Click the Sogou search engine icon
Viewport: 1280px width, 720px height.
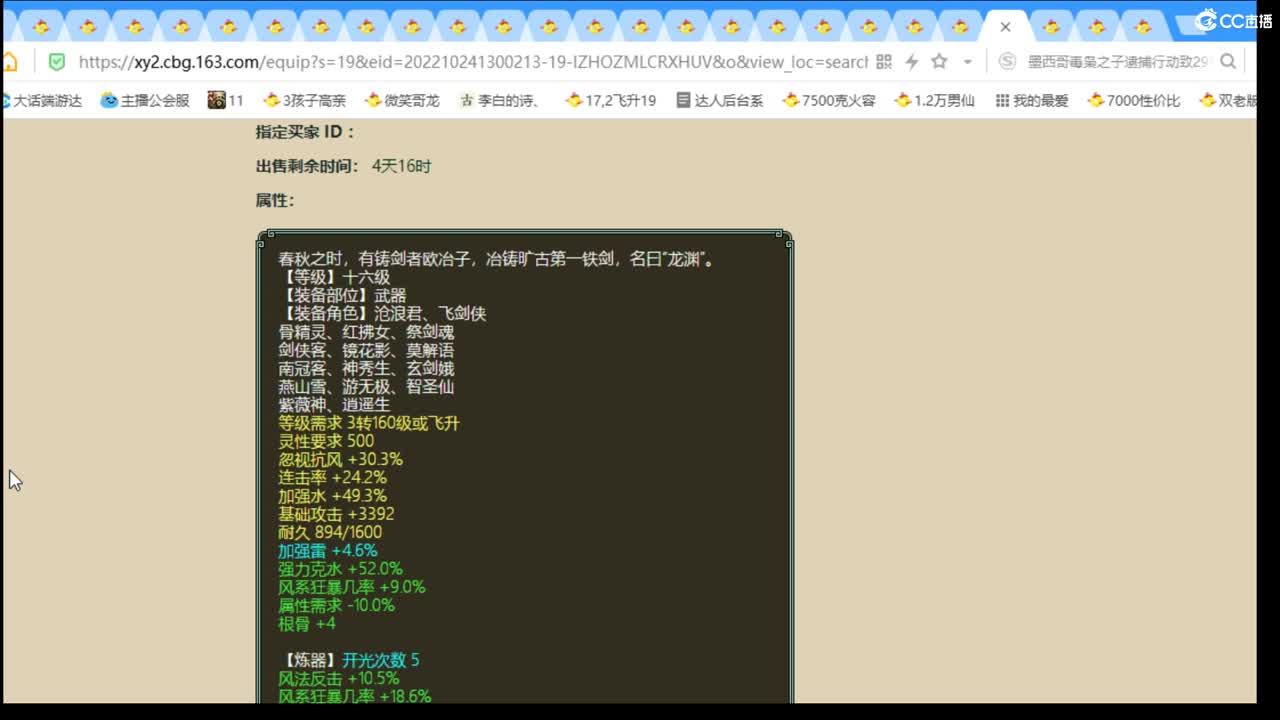point(1008,62)
